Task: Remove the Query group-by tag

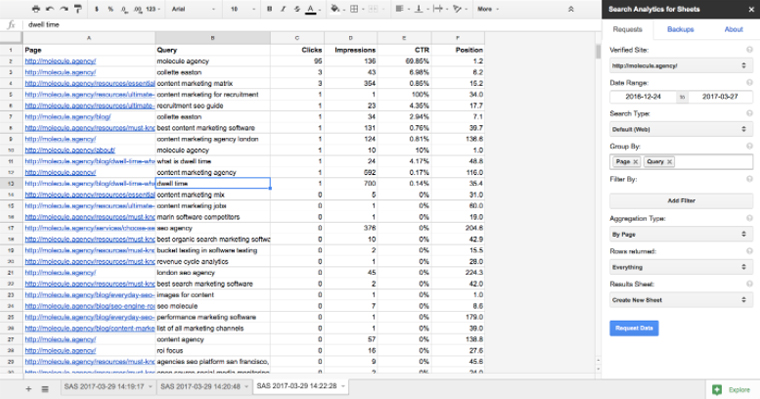Action: point(669,162)
